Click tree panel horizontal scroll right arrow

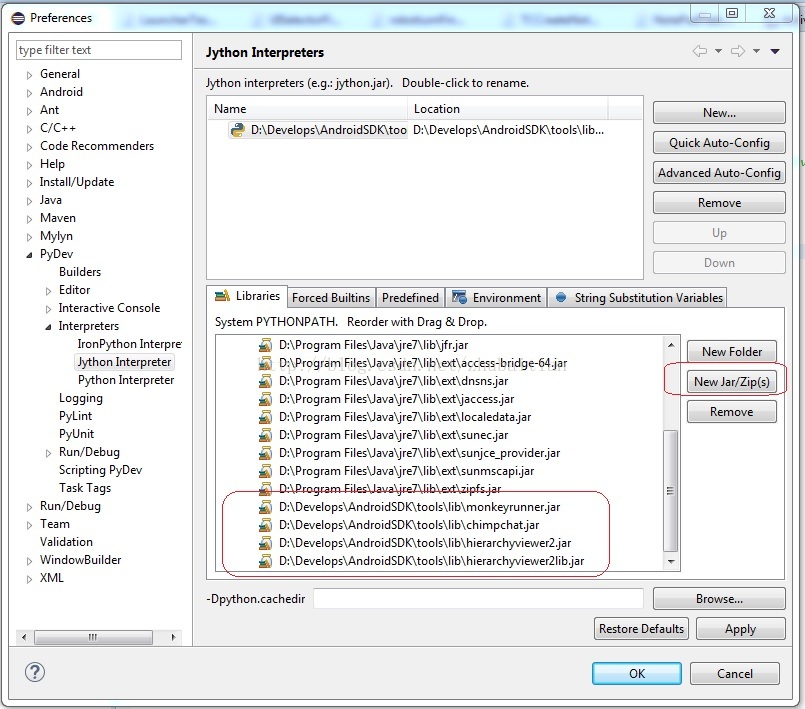point(174,637)
